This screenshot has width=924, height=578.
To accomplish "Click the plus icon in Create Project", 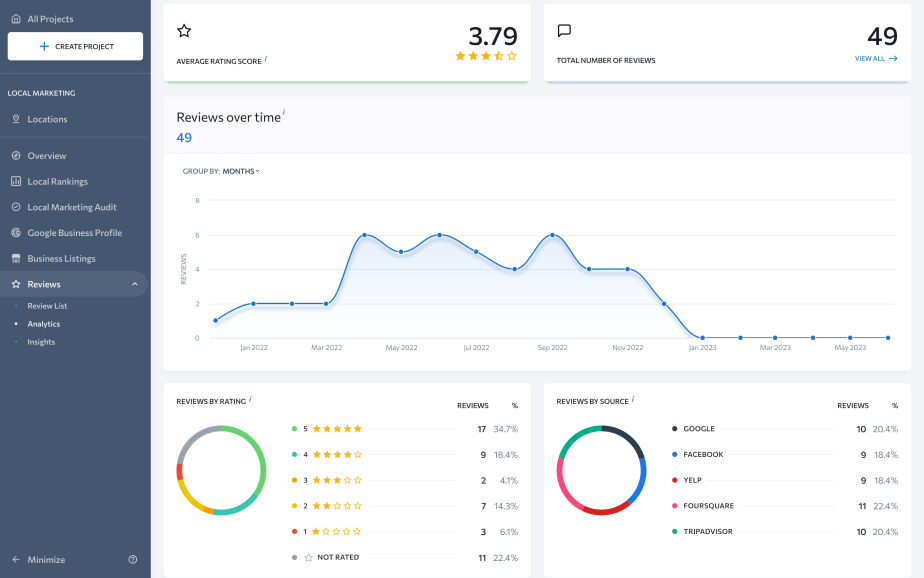I will 44,46.
